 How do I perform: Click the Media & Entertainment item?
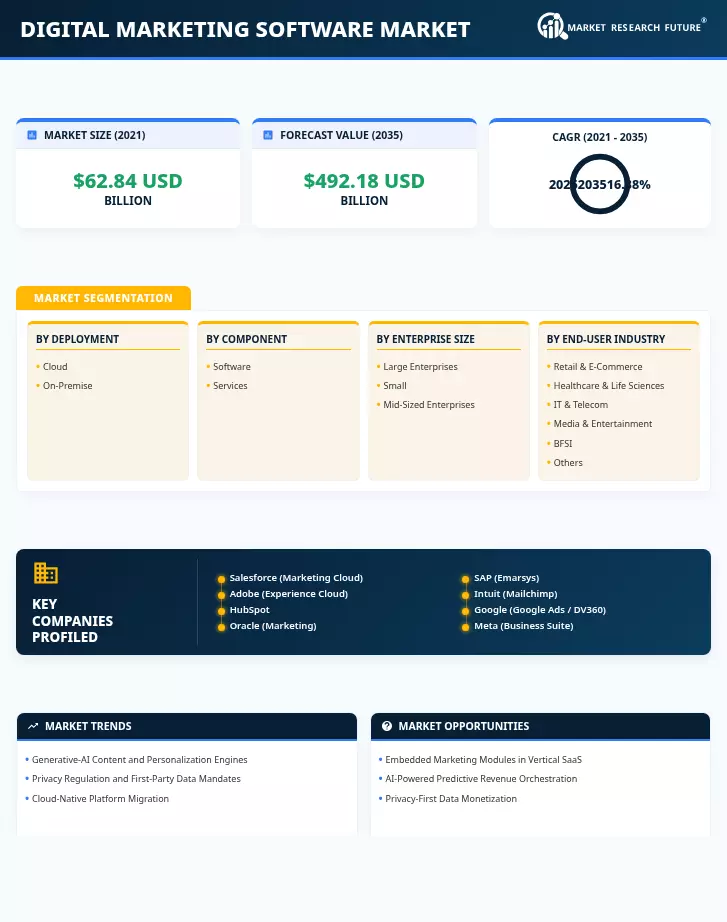[603, 424]
